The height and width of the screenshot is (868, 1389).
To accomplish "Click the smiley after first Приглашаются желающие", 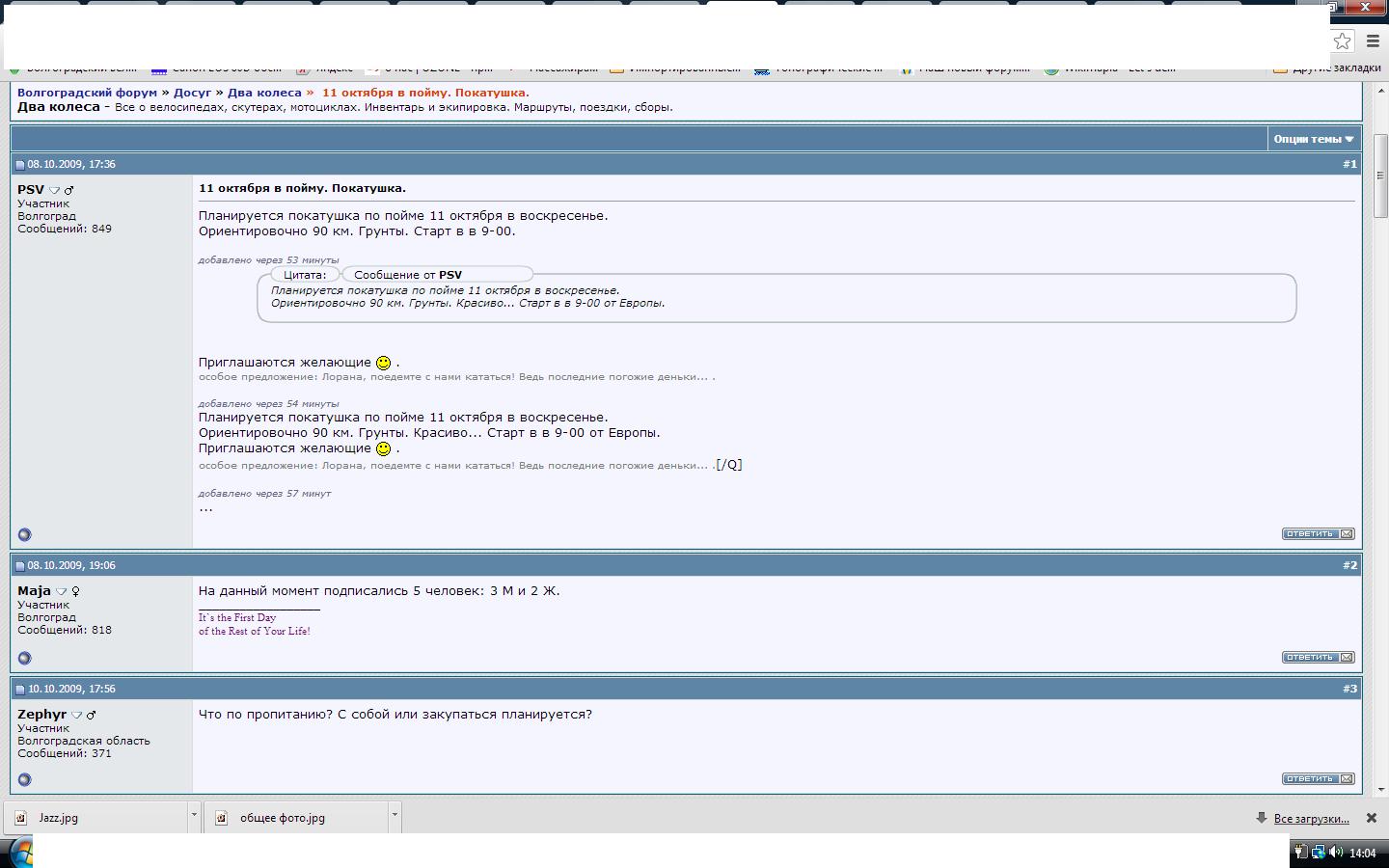I will pos(383,363).
